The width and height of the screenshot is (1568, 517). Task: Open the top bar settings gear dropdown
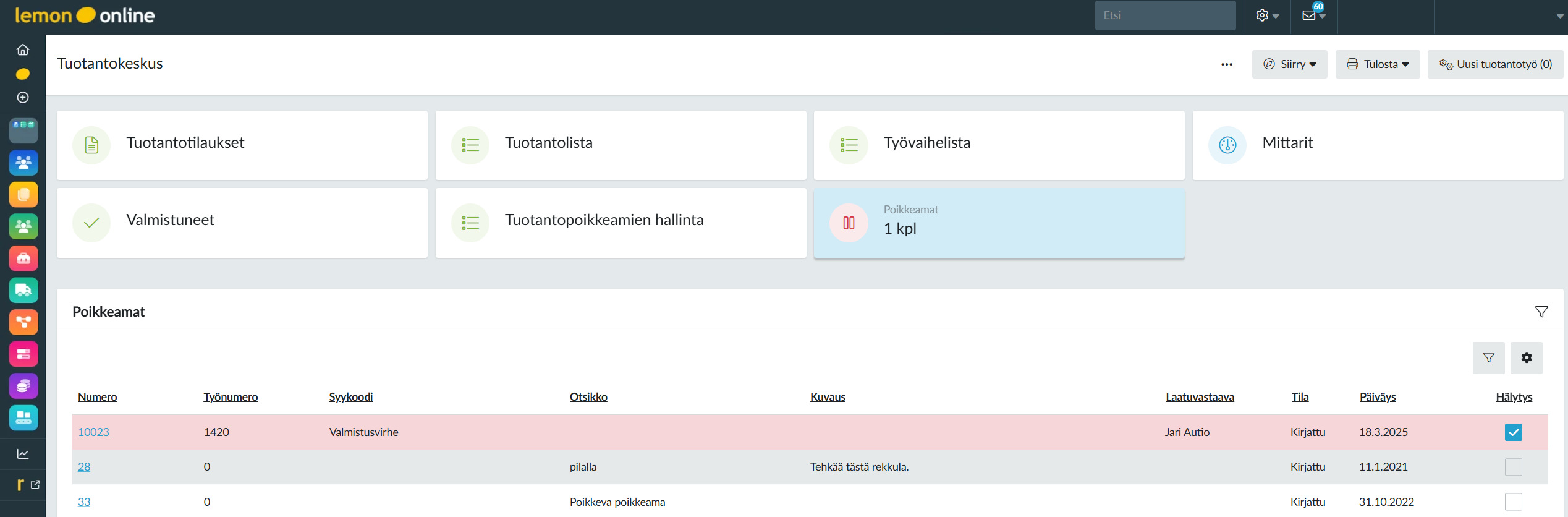point(1267,15)
